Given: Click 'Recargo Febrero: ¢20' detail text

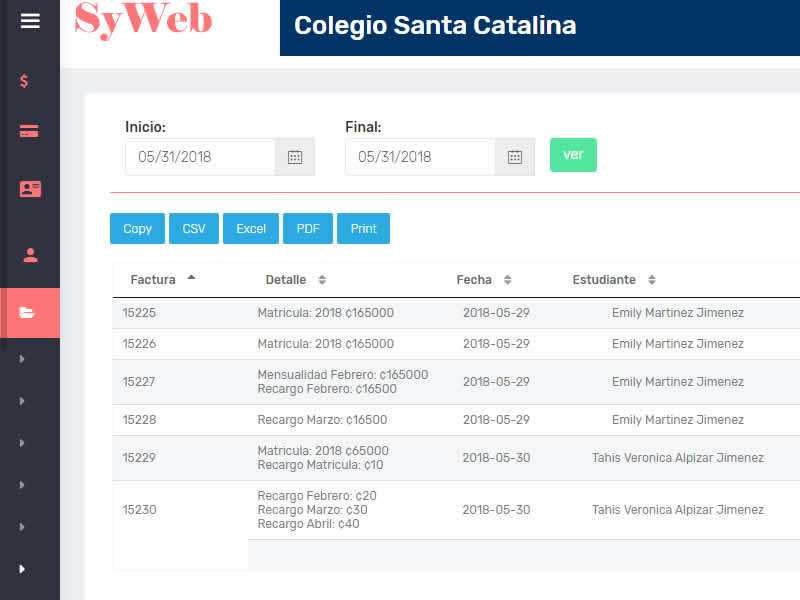Looking at the screenshot, I should coord(317,496).
